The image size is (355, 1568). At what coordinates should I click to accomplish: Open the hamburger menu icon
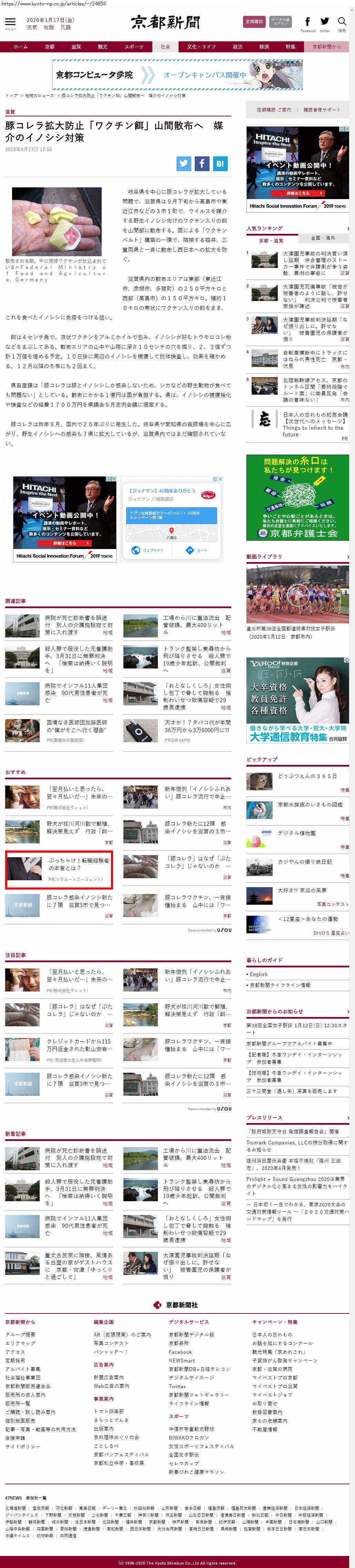click(11, 22)
